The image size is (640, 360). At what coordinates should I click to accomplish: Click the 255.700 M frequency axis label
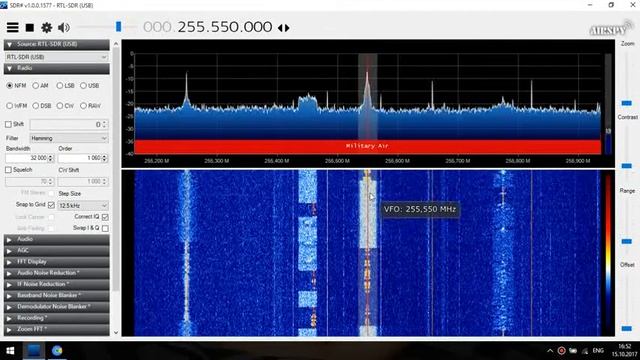(x=457, y=161)
